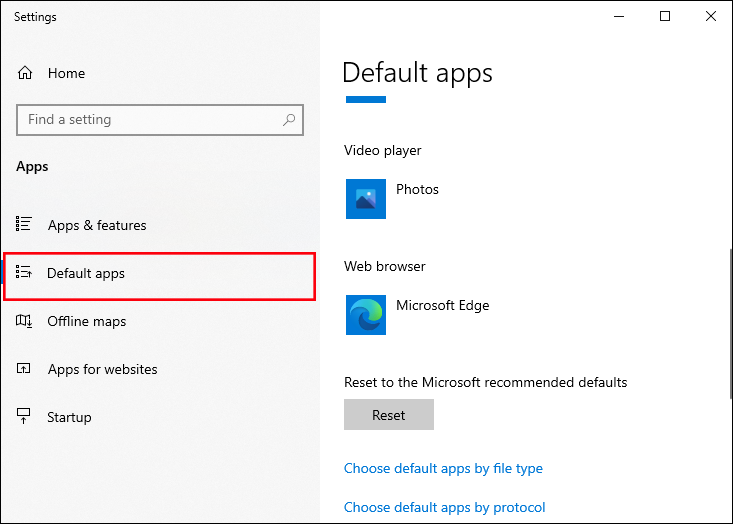
Task: Change the Microsoft Edge default web browser
Action: coord(442,306)
